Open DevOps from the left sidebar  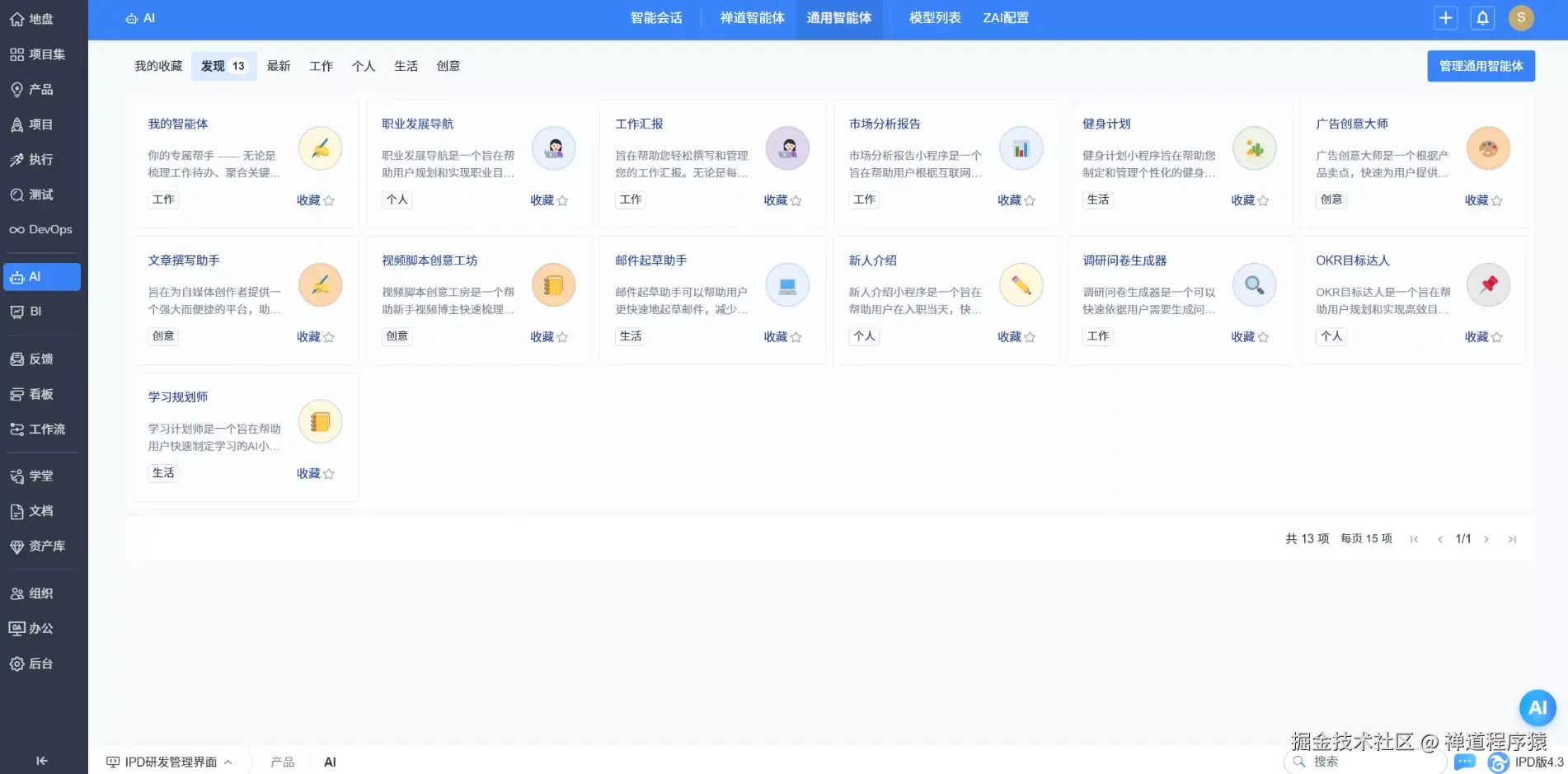(41, 229)
